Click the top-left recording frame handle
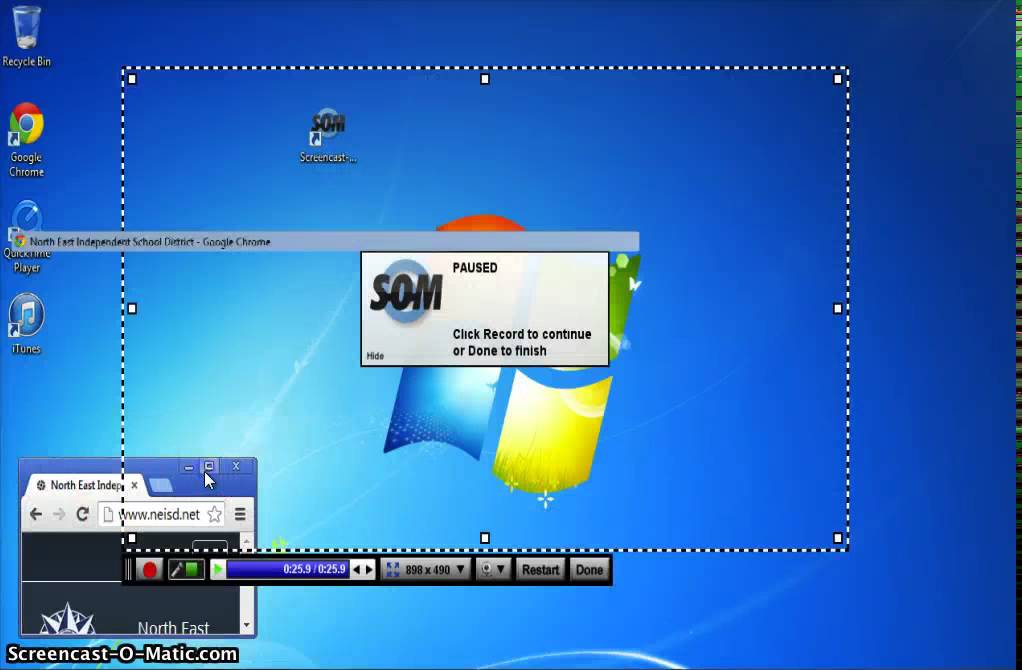The image size is (1022, 670). click(x=132, y=79)
